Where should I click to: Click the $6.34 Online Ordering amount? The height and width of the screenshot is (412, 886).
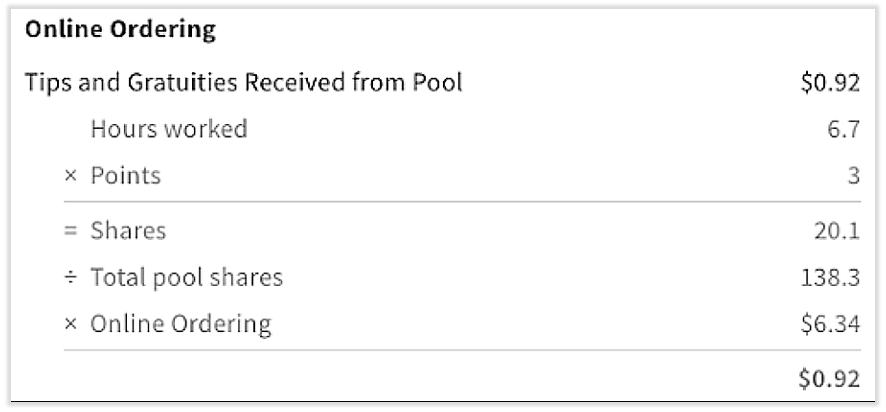830,325
